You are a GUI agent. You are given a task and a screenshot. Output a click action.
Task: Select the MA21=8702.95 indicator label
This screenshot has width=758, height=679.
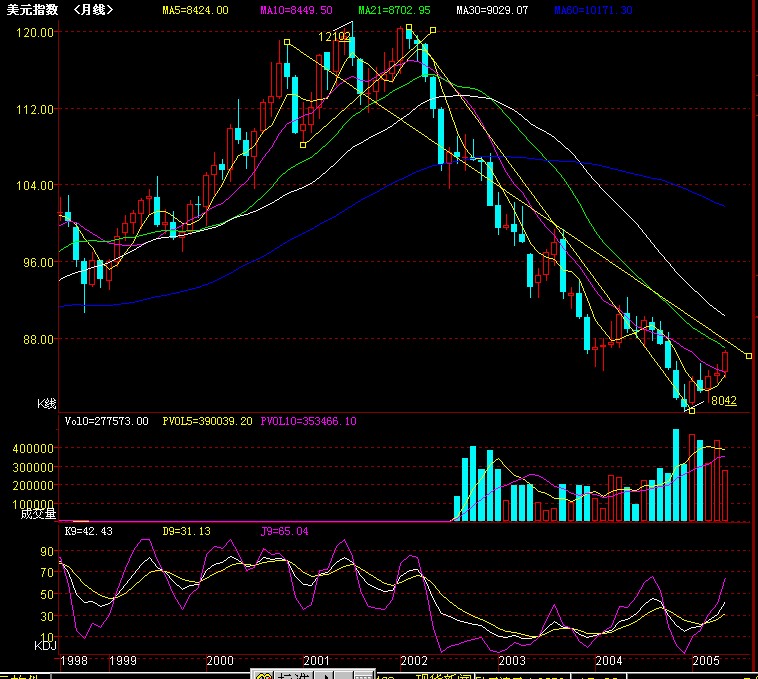click(394, 10)
